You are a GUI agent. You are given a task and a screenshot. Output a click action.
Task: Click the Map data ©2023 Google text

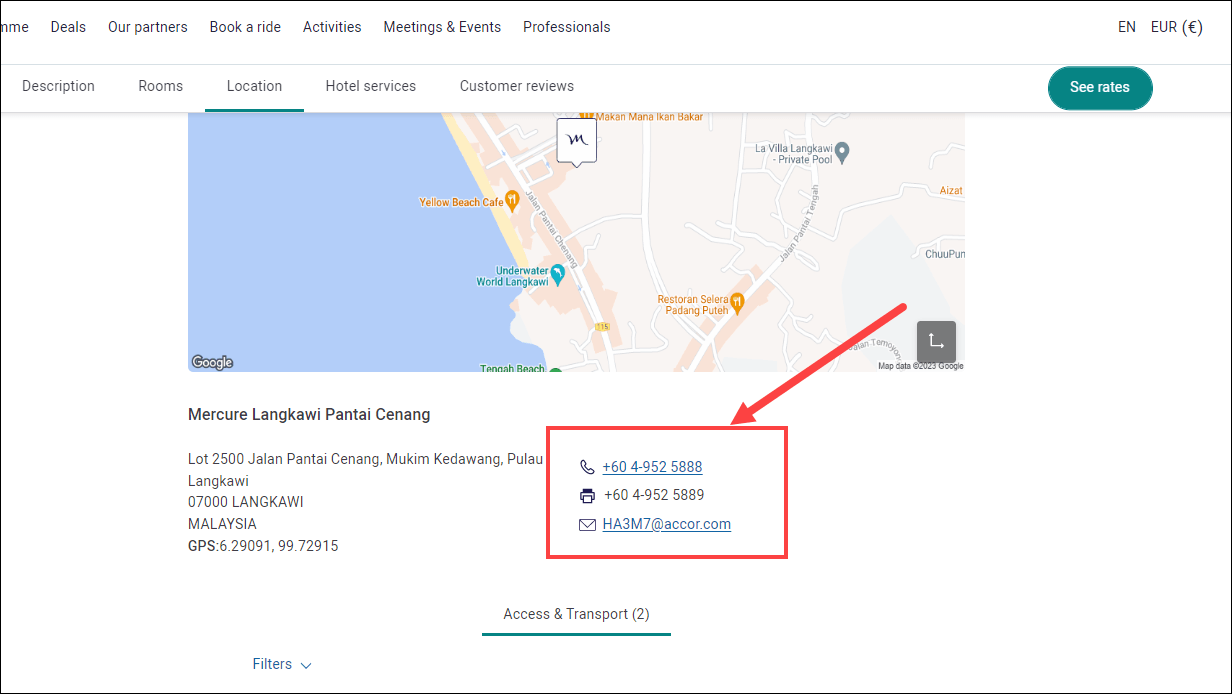(920, 366)
